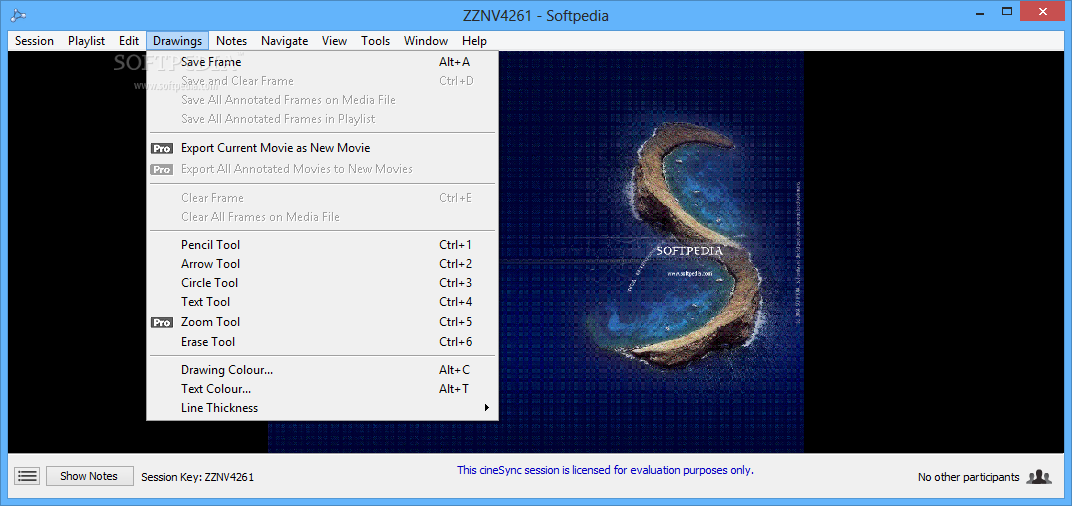Open the Playlist menu
The image size is (1072, 506).
coord(86,41)
